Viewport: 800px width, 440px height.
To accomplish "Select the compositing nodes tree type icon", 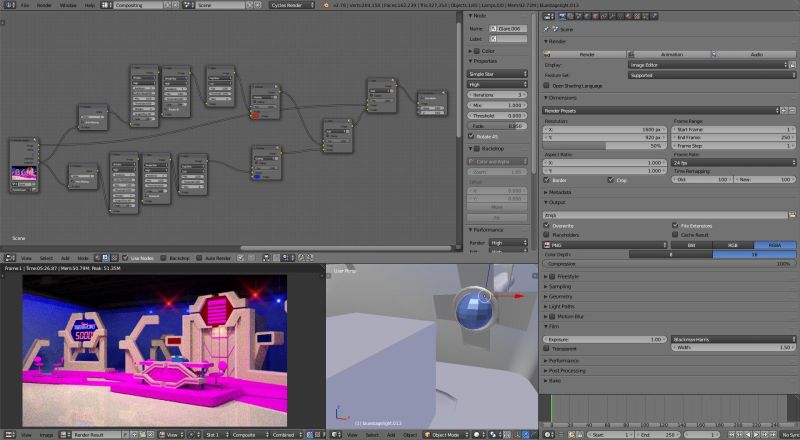I will tap(105, 258).
